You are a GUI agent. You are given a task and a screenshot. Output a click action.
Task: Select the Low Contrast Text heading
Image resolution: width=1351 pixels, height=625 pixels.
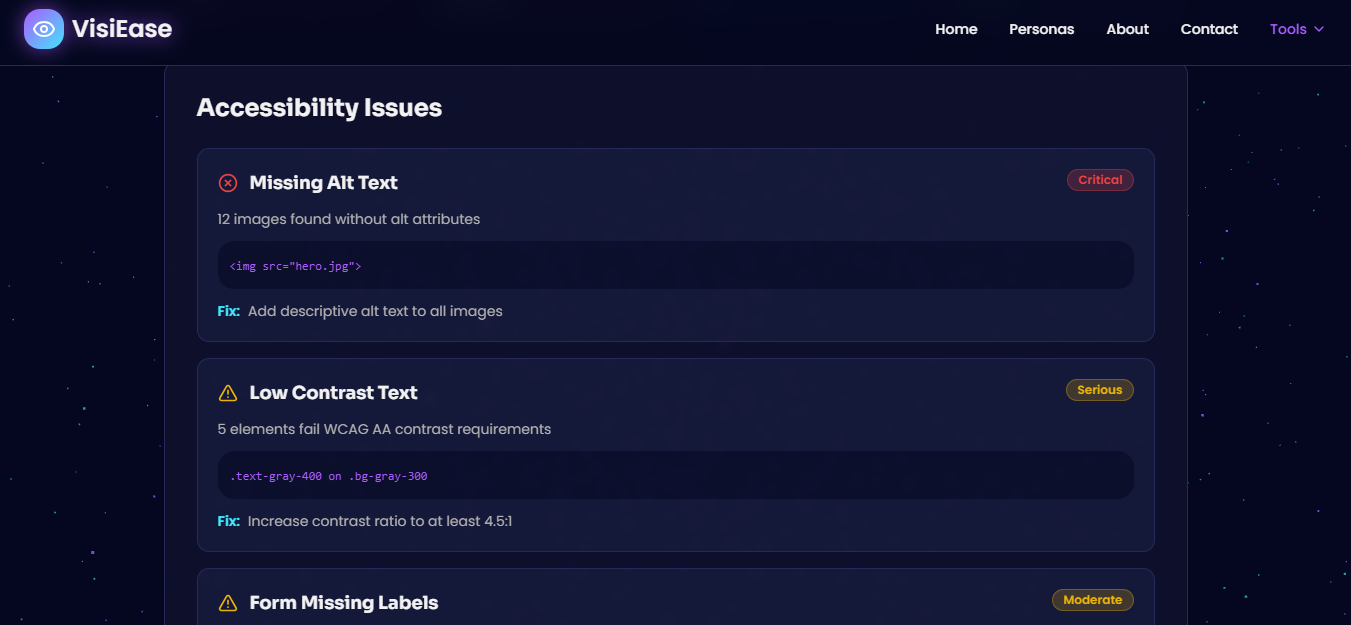pos(333,393)
